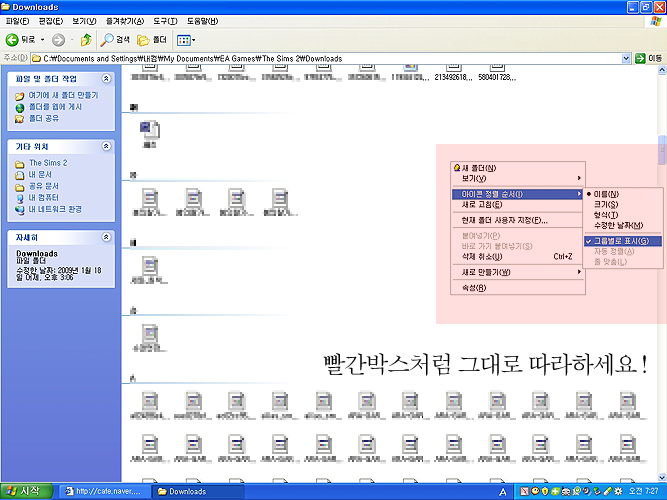Viewport: 667px width, 500px height.
Task: Switch to the http://cafe.naver taskbar window
Action: coord(105,491)
